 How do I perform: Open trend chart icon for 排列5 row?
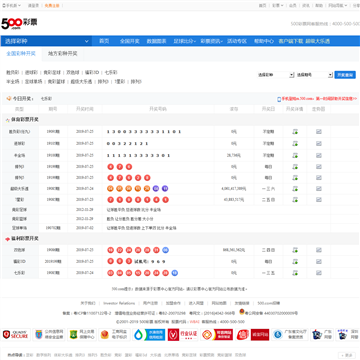[319, 178]
